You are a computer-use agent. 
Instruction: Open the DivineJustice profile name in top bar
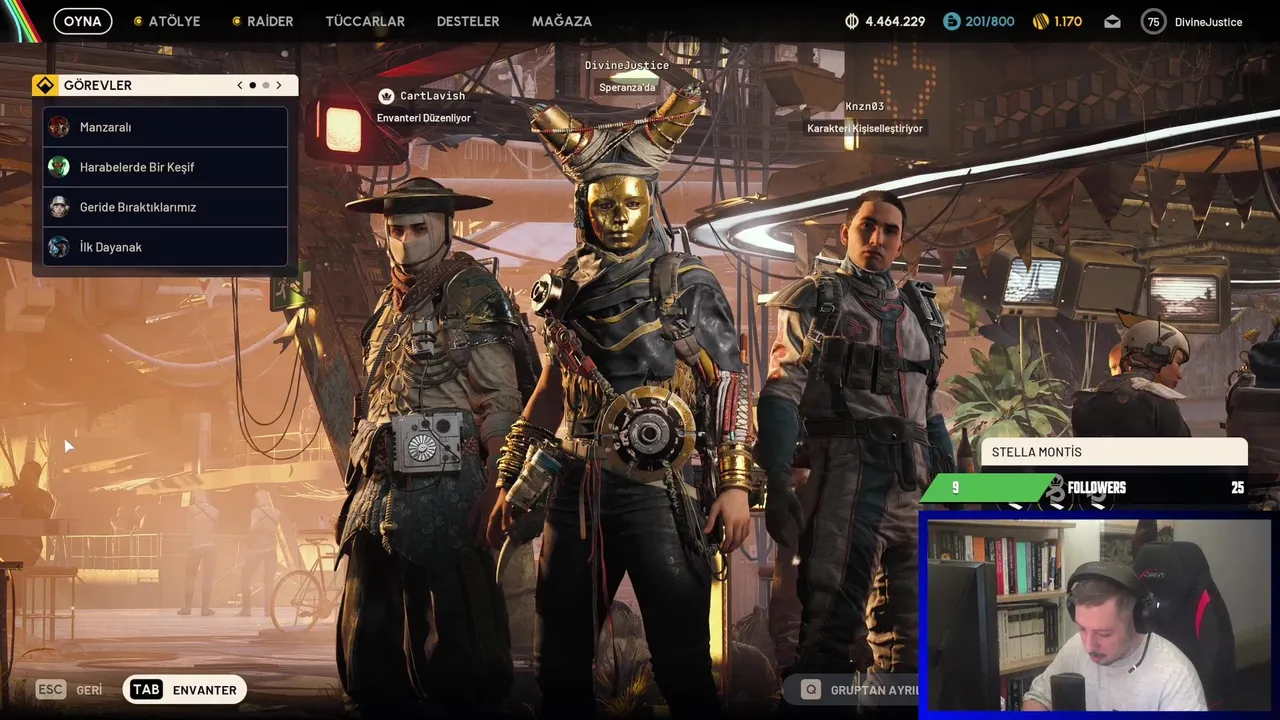1208,22
